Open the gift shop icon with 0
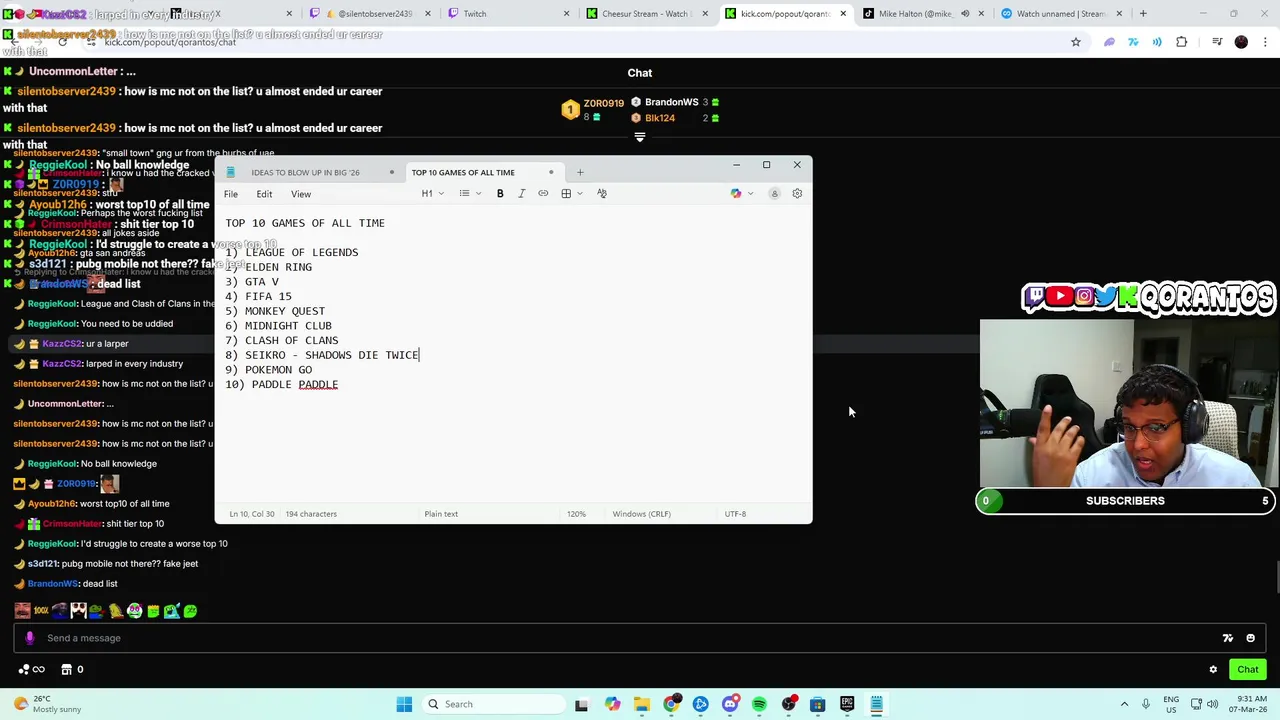 tap(72, 669)
